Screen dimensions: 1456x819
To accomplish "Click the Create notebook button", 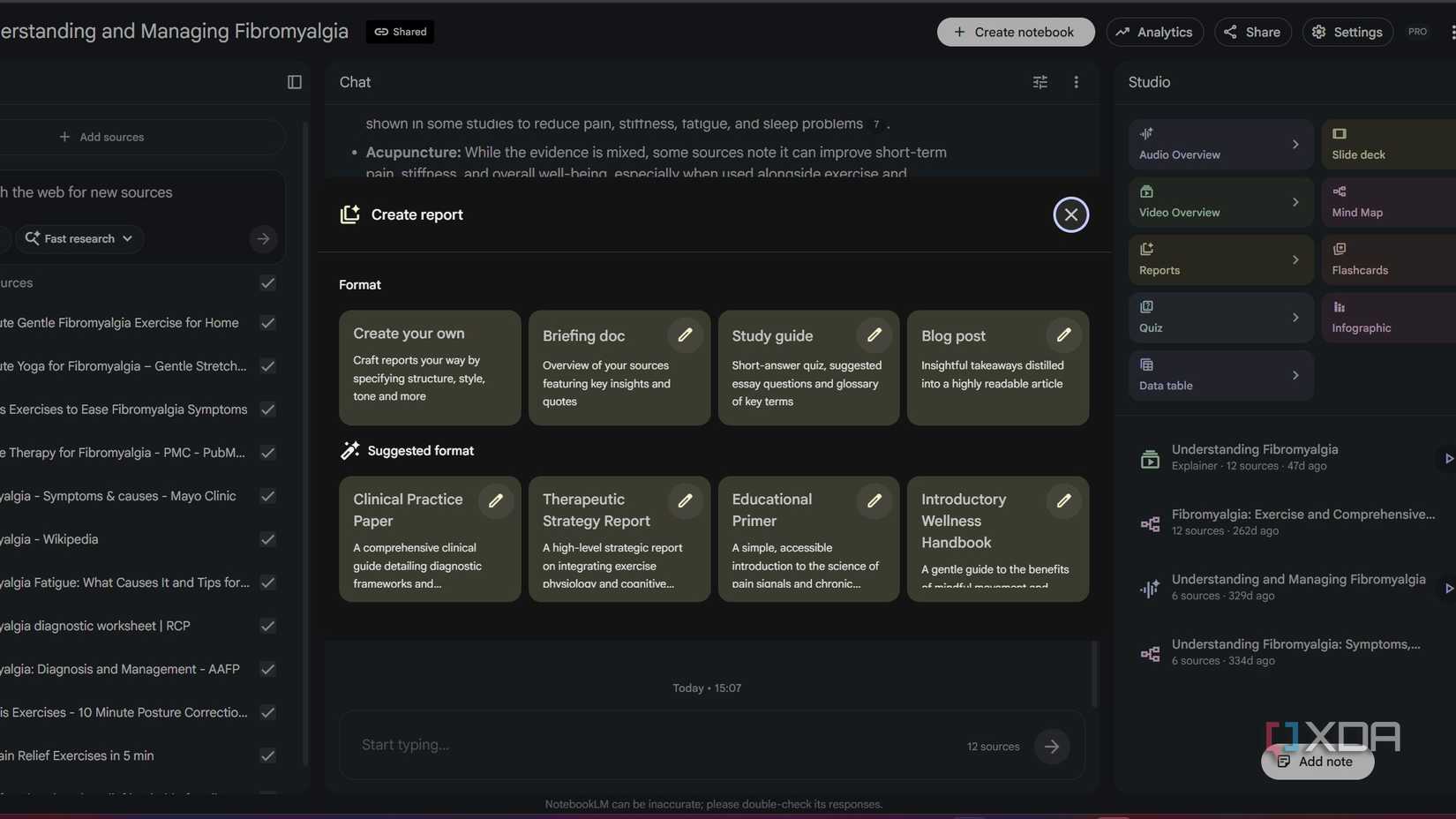I will coord(1015,32).
